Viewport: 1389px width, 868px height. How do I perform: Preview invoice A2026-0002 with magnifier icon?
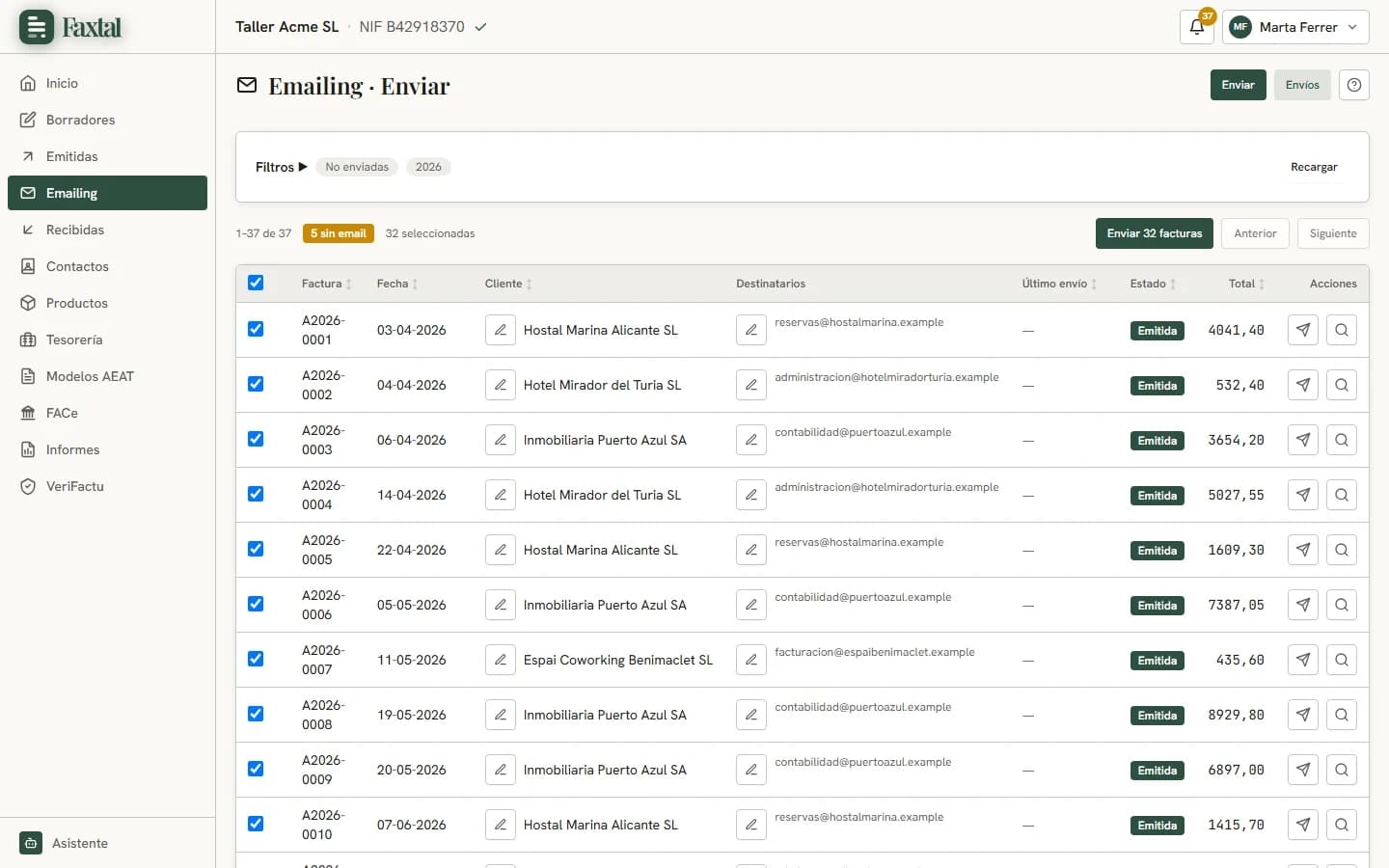tap(1342, 385)
